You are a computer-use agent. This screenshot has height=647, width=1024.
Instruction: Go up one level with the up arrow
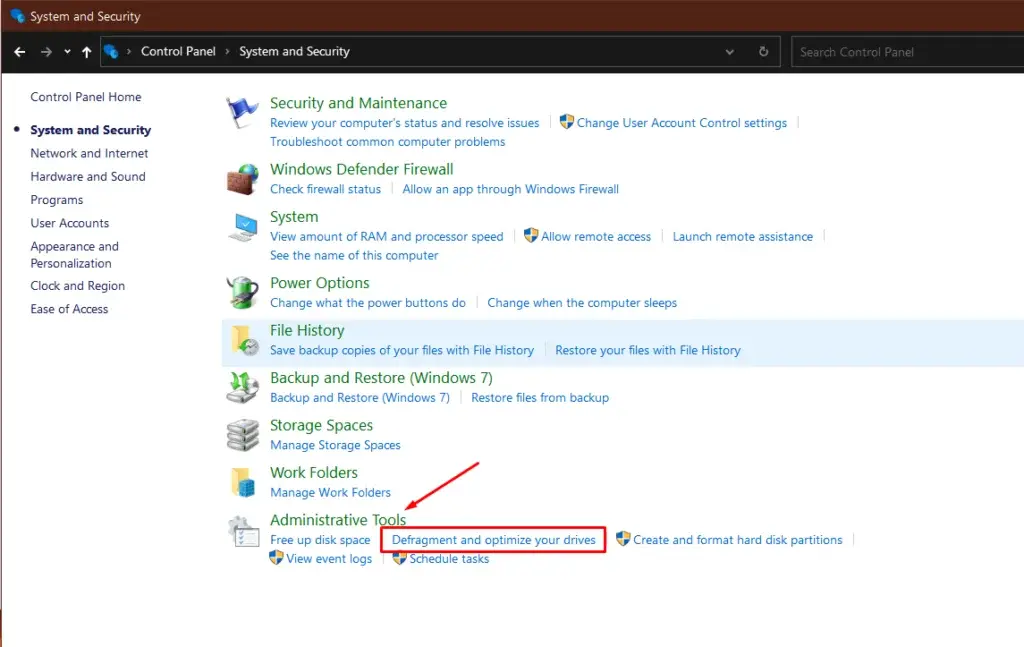click(86, 52)
